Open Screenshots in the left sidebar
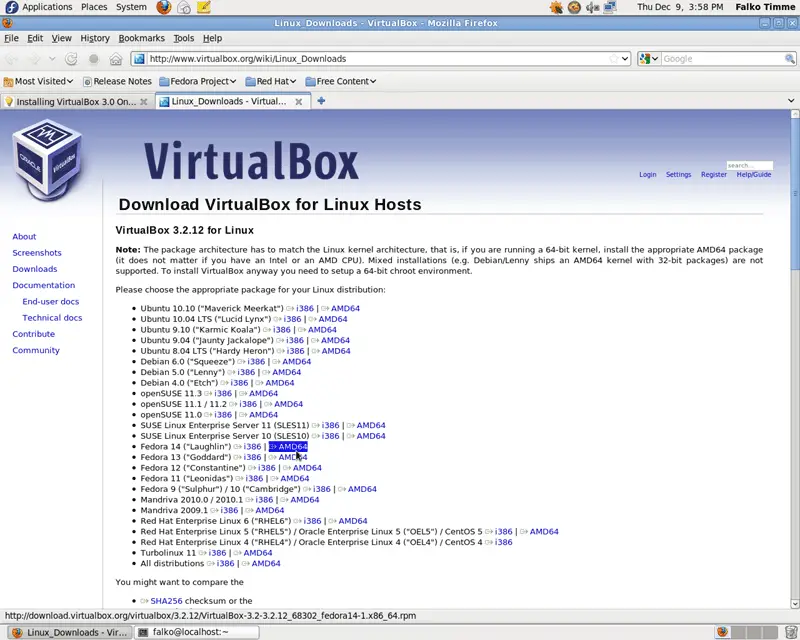The height and width of the screenshot is (640, 800). [37, 253]
